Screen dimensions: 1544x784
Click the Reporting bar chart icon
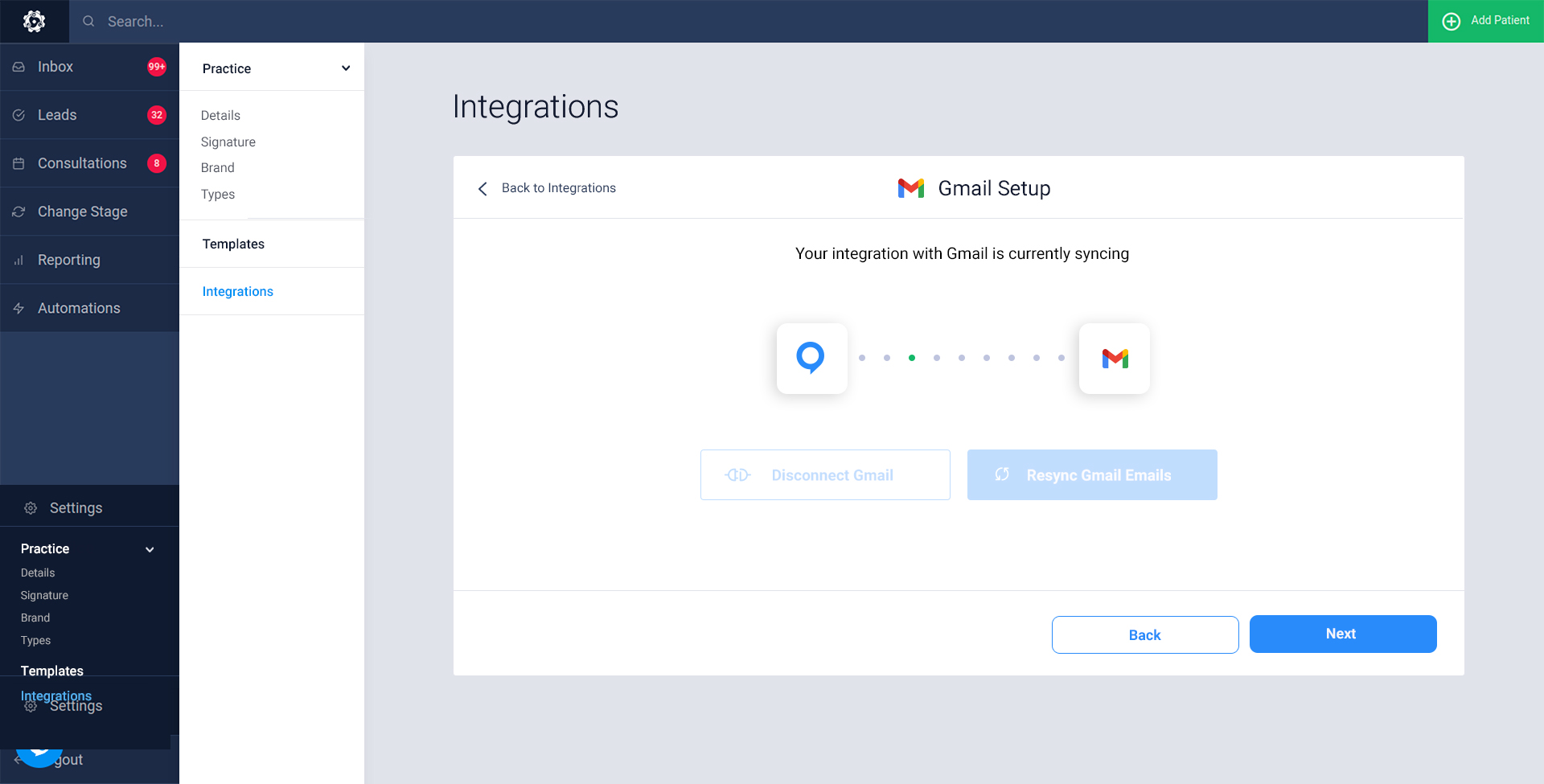click(18, 260)
